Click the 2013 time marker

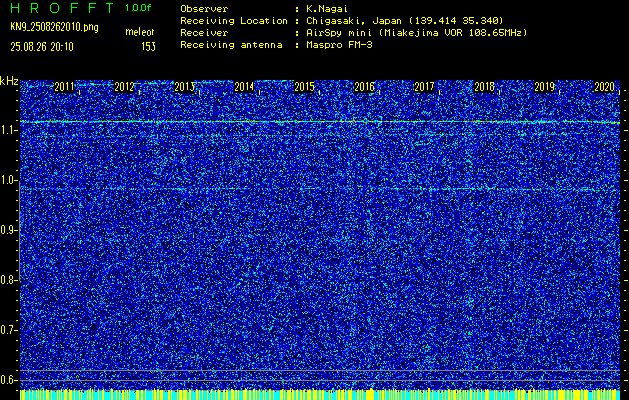coord(185,87)
